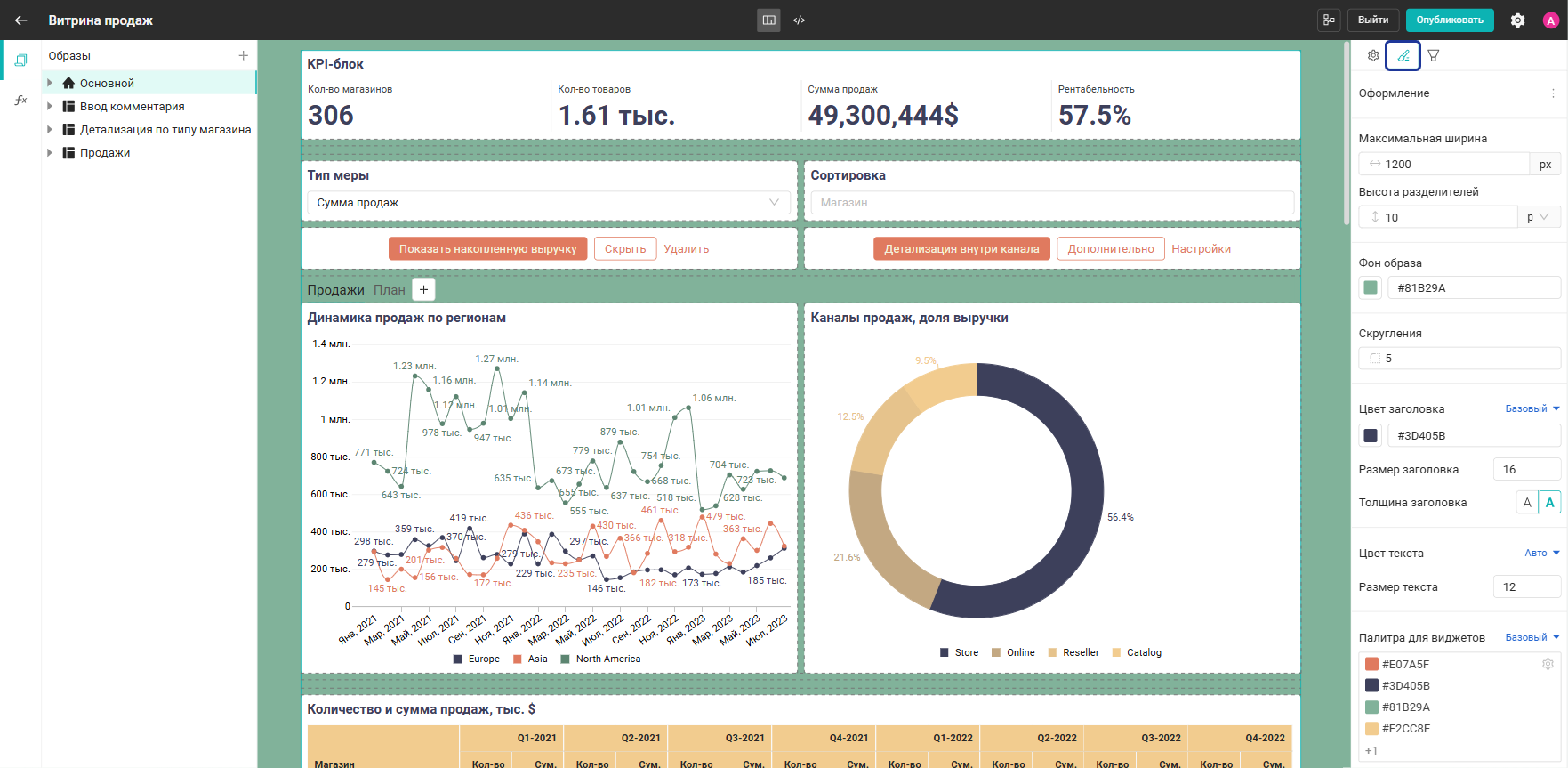Viewport: 1568px width, 768px height.
Task: Add a new образ with the plus icon
Action: pos(243,55)
